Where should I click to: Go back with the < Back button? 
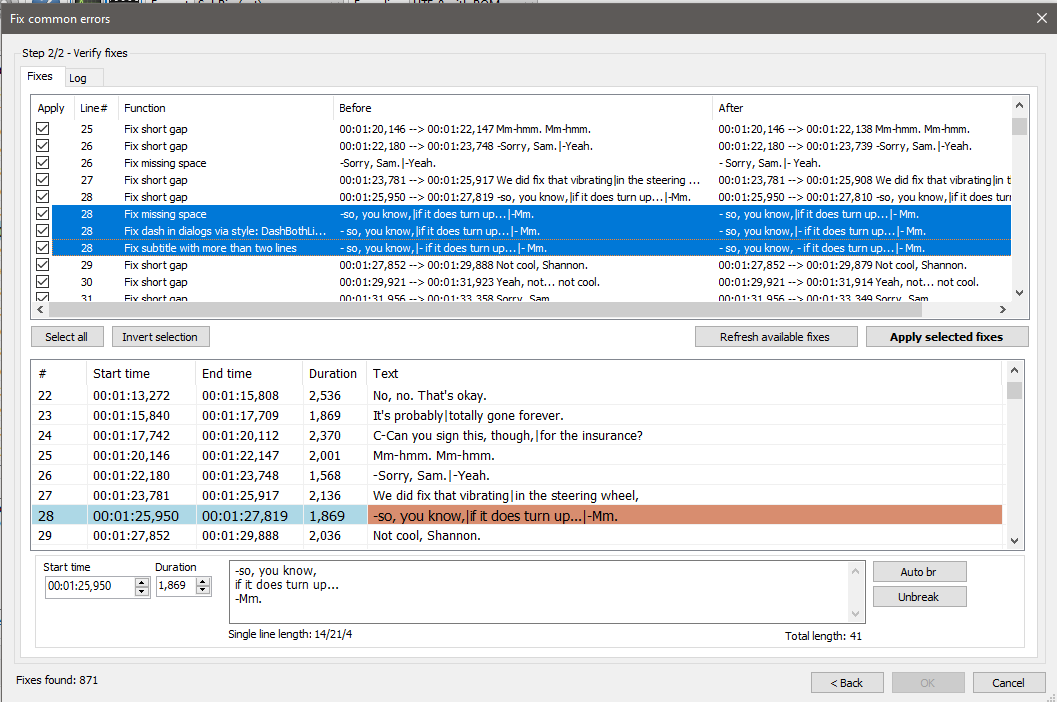click(x=847, y=682)
